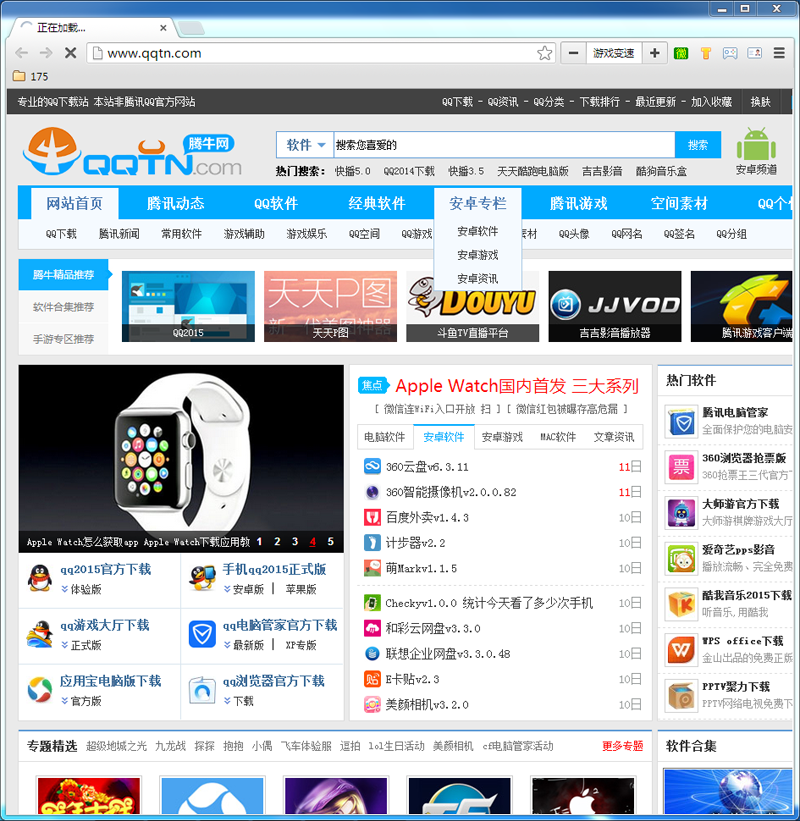Viewport: 800px width, 821px height.
Task: Switch to the MAC软件 list tab
Action: pyautogui.click(x=558, y=437)
